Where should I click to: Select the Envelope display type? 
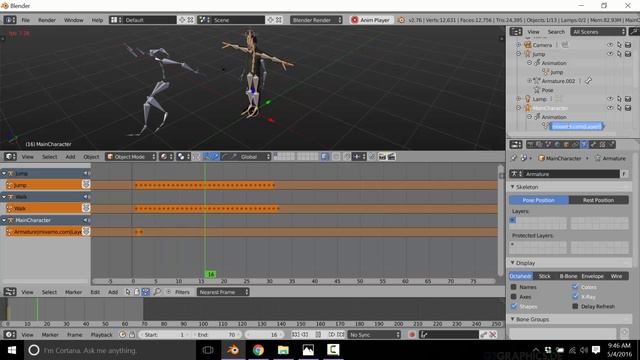tap(592, 276)
